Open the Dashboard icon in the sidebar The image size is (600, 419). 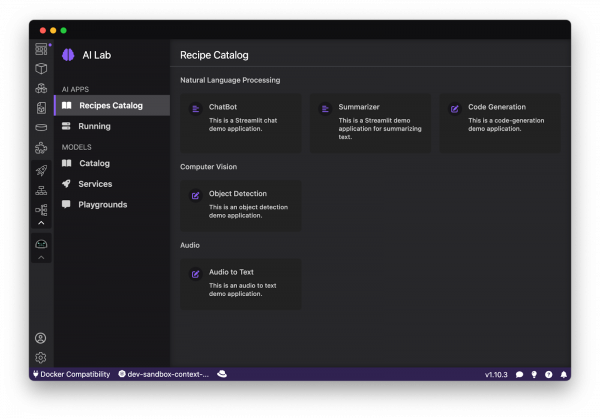click(x=41, y=49)
